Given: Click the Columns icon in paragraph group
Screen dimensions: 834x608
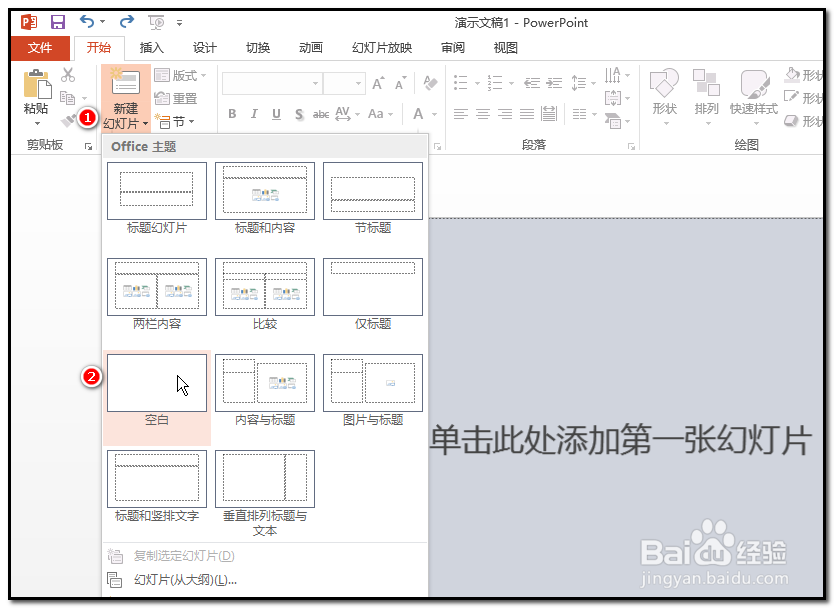Looking at the screenshot, I should tap(580, 114).
